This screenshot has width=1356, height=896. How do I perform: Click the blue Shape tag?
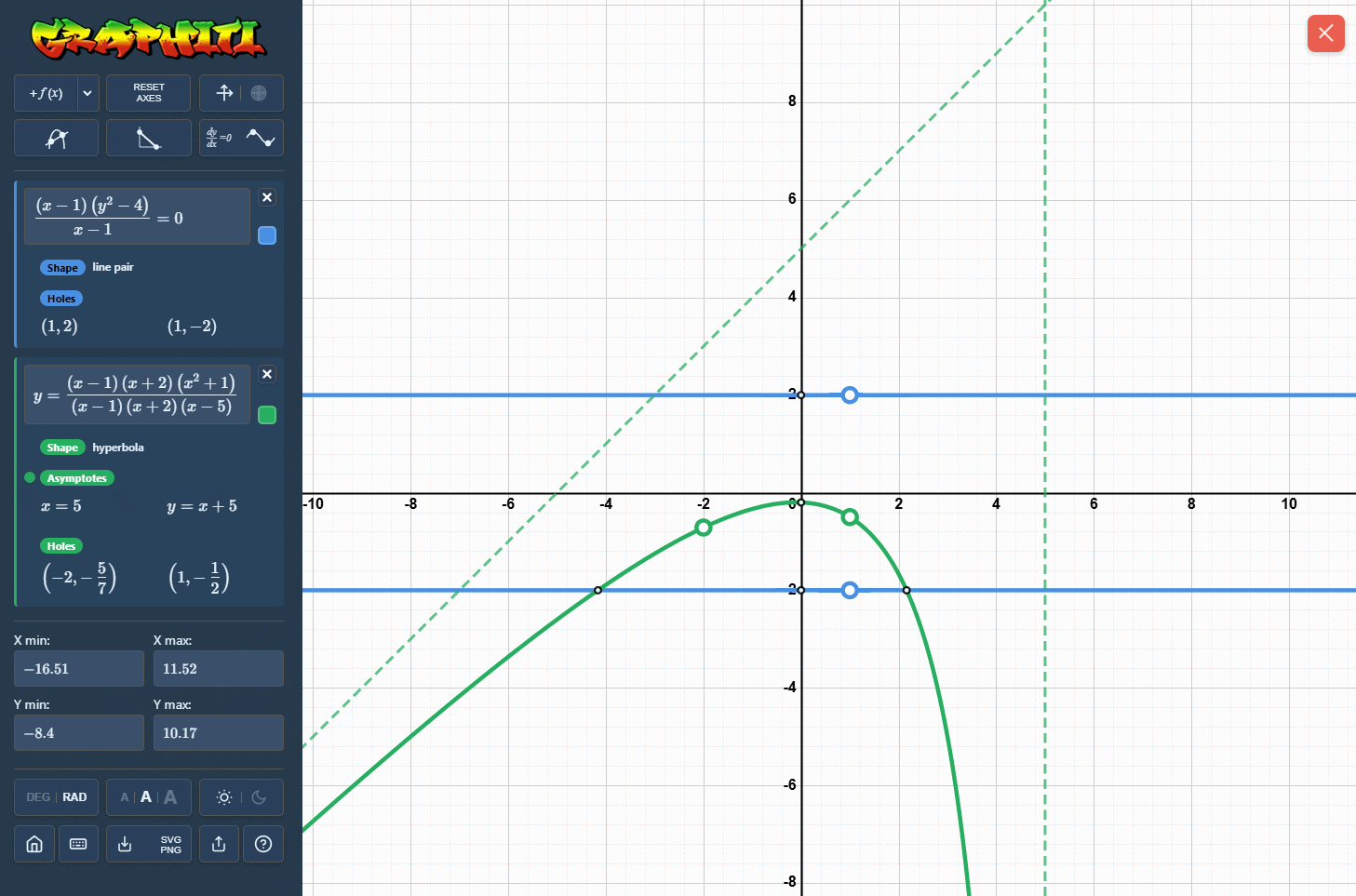62,268
